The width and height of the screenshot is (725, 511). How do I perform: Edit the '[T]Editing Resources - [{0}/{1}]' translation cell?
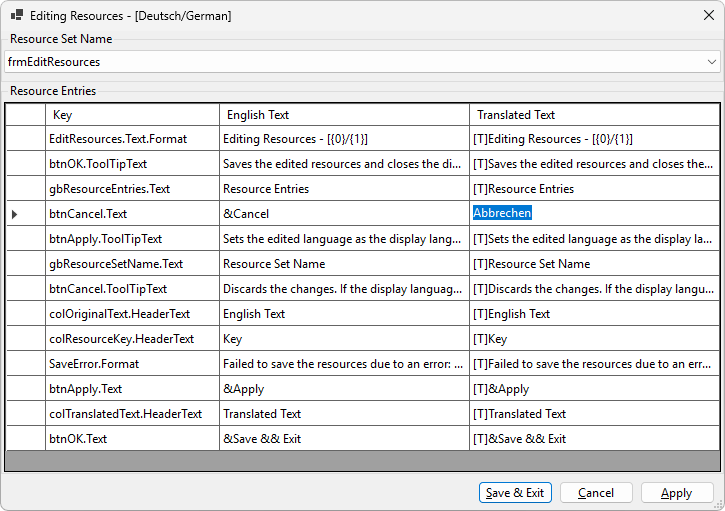click(x=595, y=139)
